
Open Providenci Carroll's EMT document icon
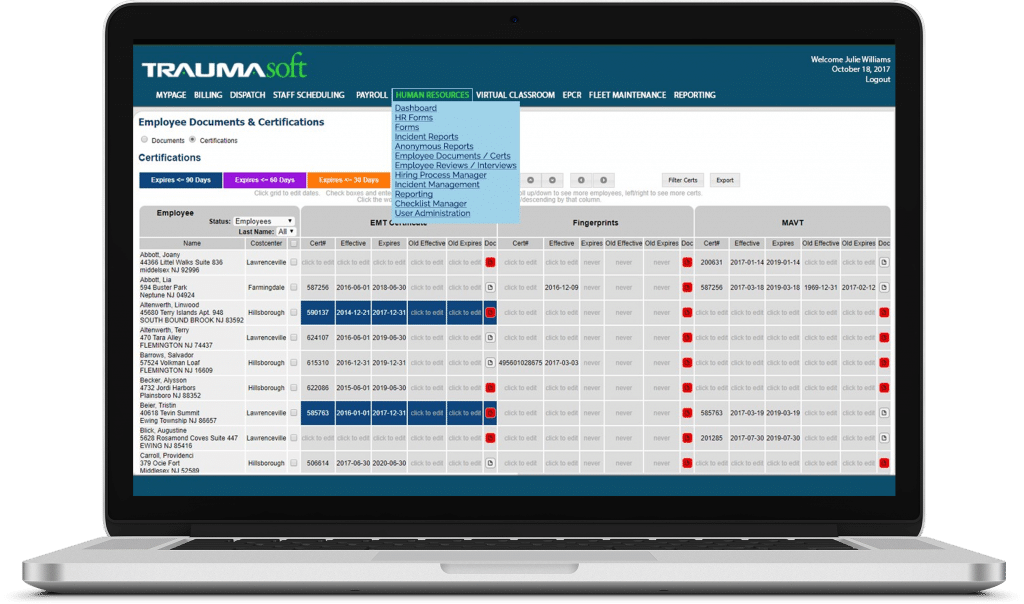489,463
